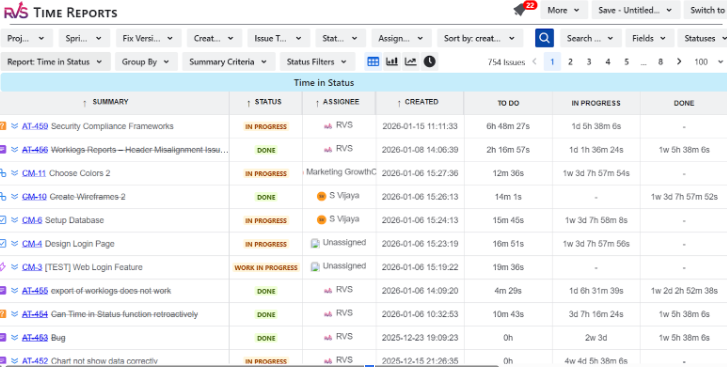Open the Created filter dropdown
727x367 pixels.
[214, 38]
